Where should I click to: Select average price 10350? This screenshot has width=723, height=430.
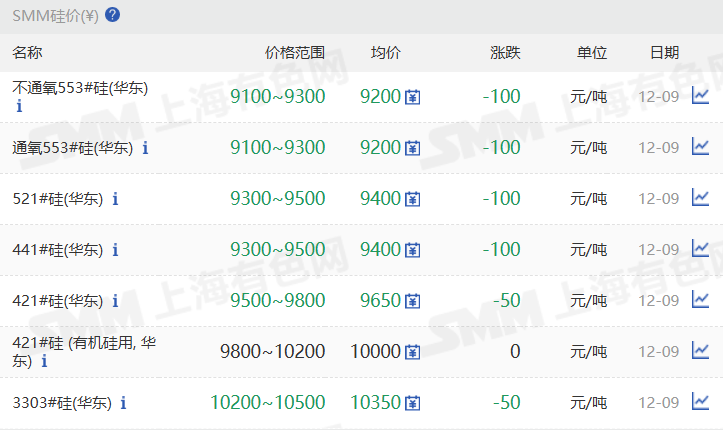375,402
